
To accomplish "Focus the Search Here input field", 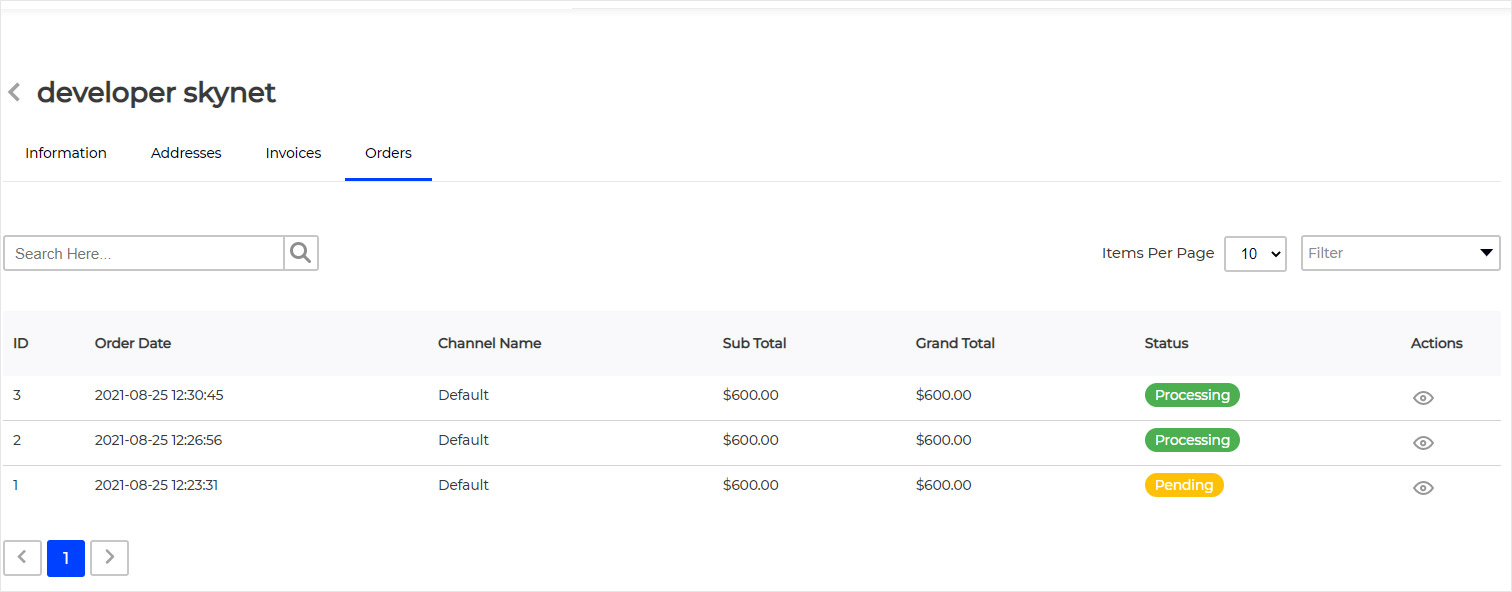I will [144, 254].
